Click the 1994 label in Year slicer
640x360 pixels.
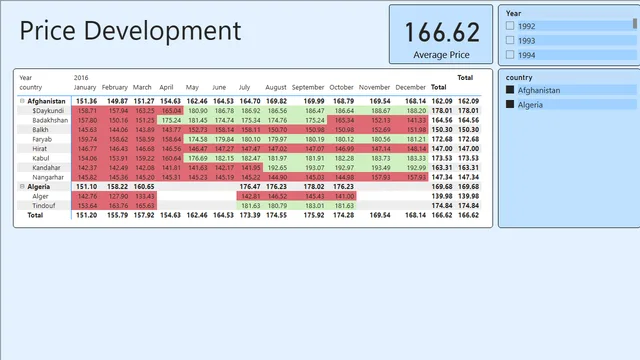pyautogui.click(x=527, y=55)
